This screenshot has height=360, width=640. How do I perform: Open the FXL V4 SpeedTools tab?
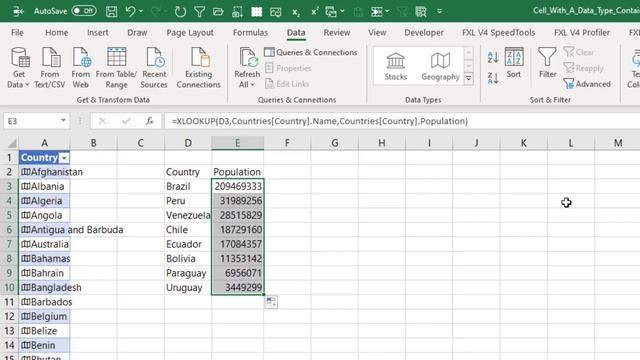498,33
